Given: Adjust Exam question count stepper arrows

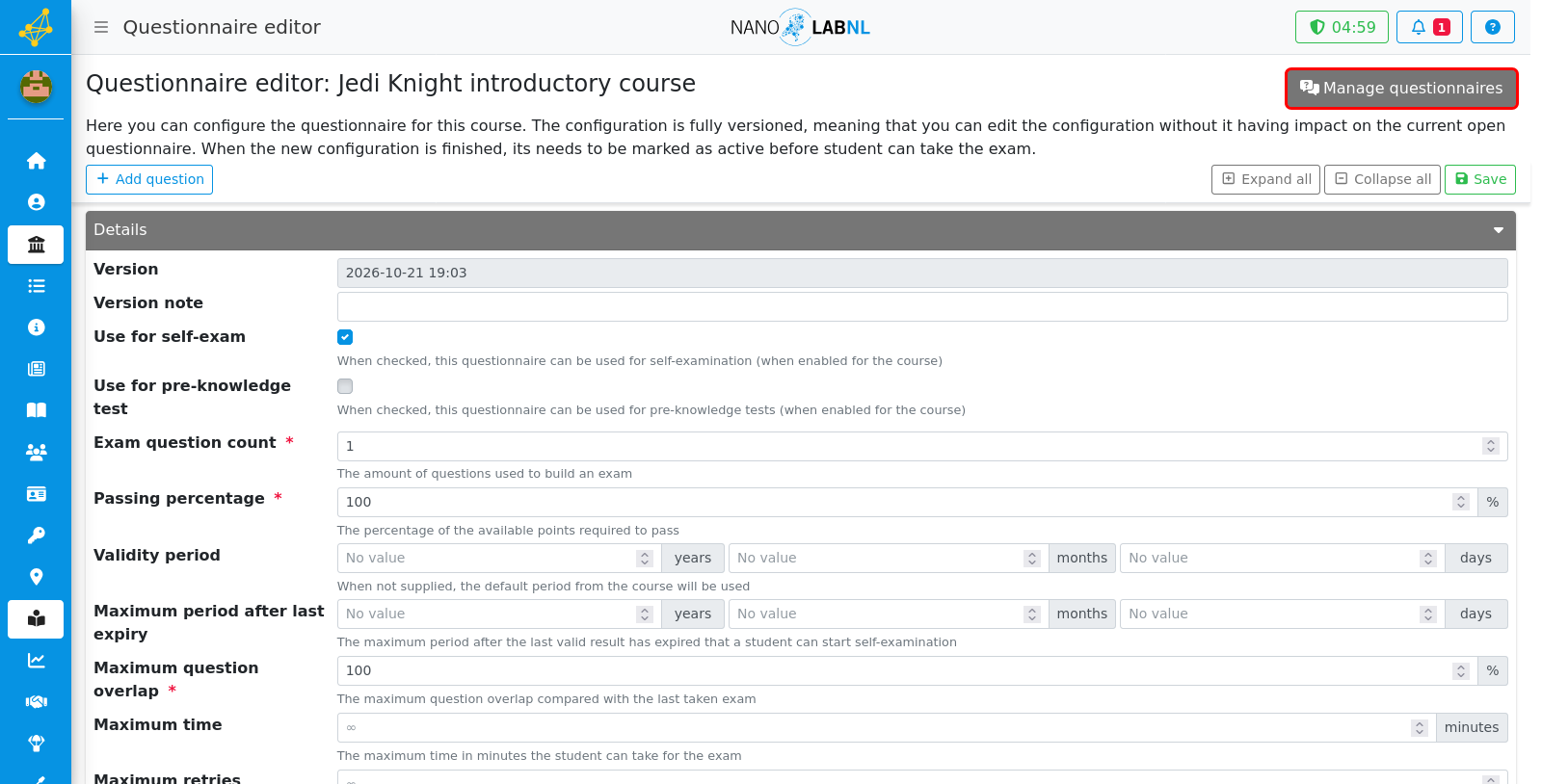Looking at the screenshot, I should [1491, 446].
